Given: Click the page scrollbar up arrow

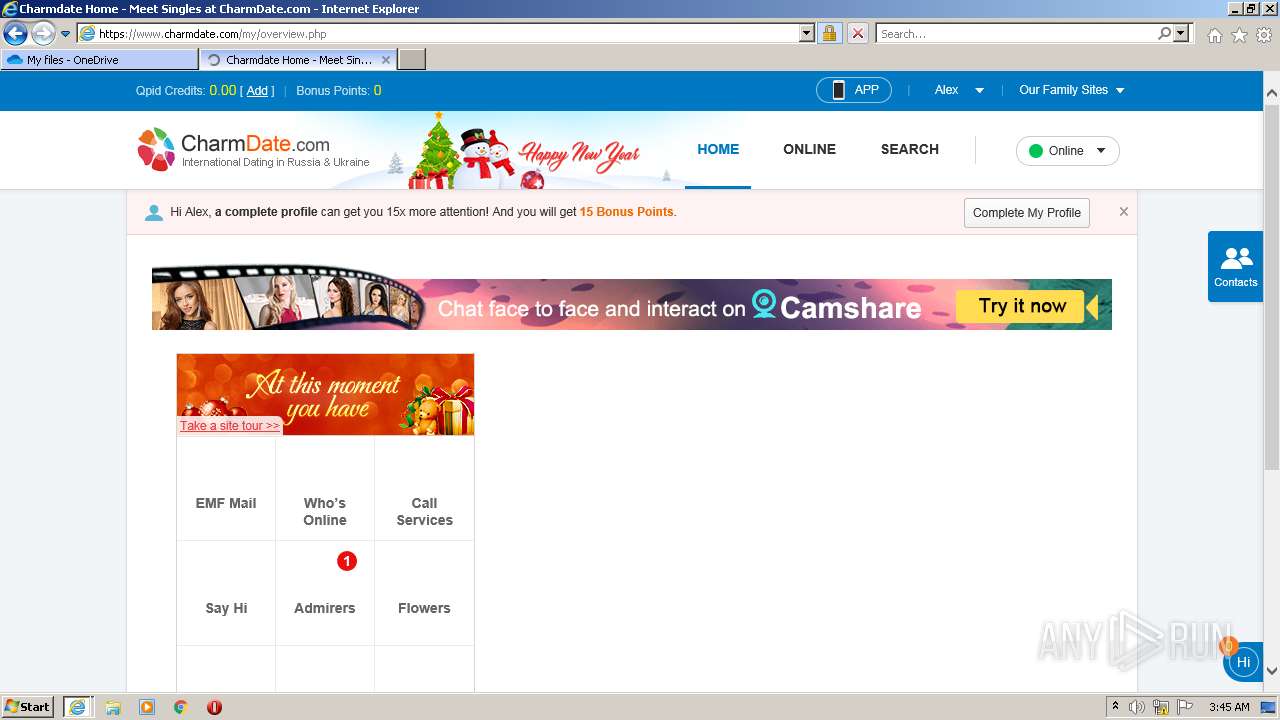Looking at the screenshot, I should point(1271,94).
